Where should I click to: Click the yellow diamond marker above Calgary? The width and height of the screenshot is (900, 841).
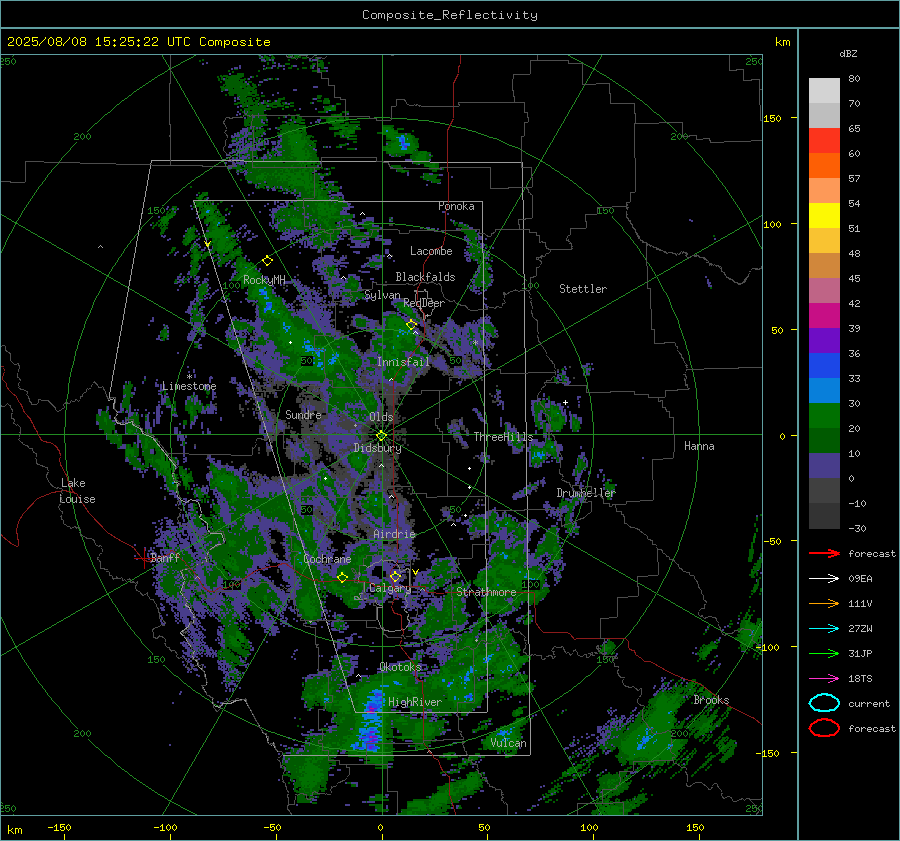[395, 576]
